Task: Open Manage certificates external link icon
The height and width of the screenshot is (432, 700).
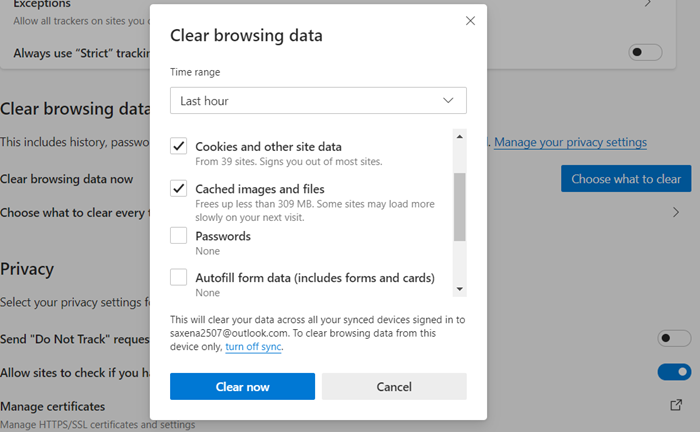Action: [x=676, y=406]
